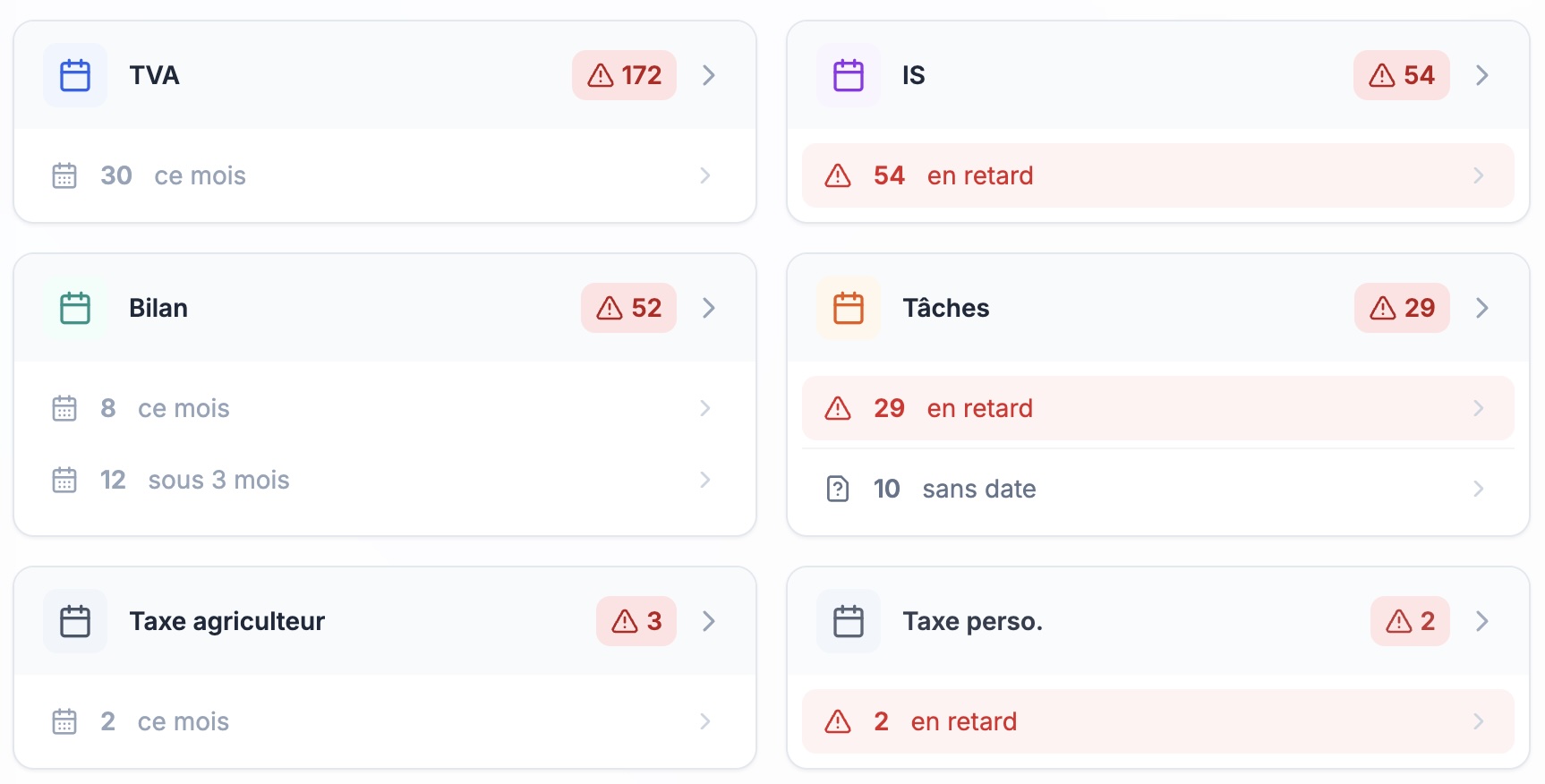Image resolution: width=1545 pixels, height=784 pixels.
Task: Click the chevron on the Taxe perso. card
Action: pos(1482,621)
